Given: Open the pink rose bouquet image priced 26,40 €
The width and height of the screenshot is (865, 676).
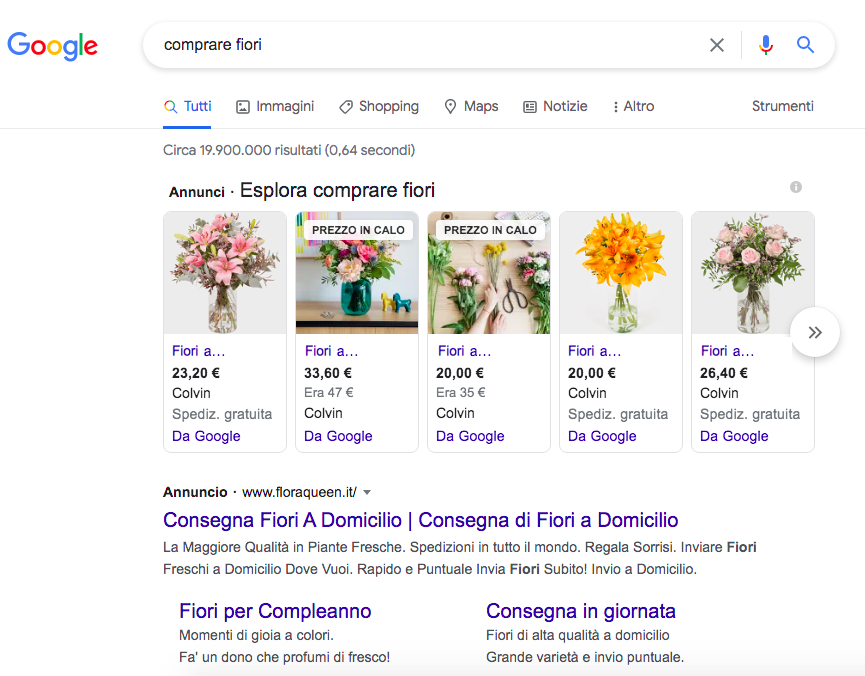Looking at the screenshot, I should 753,273.
